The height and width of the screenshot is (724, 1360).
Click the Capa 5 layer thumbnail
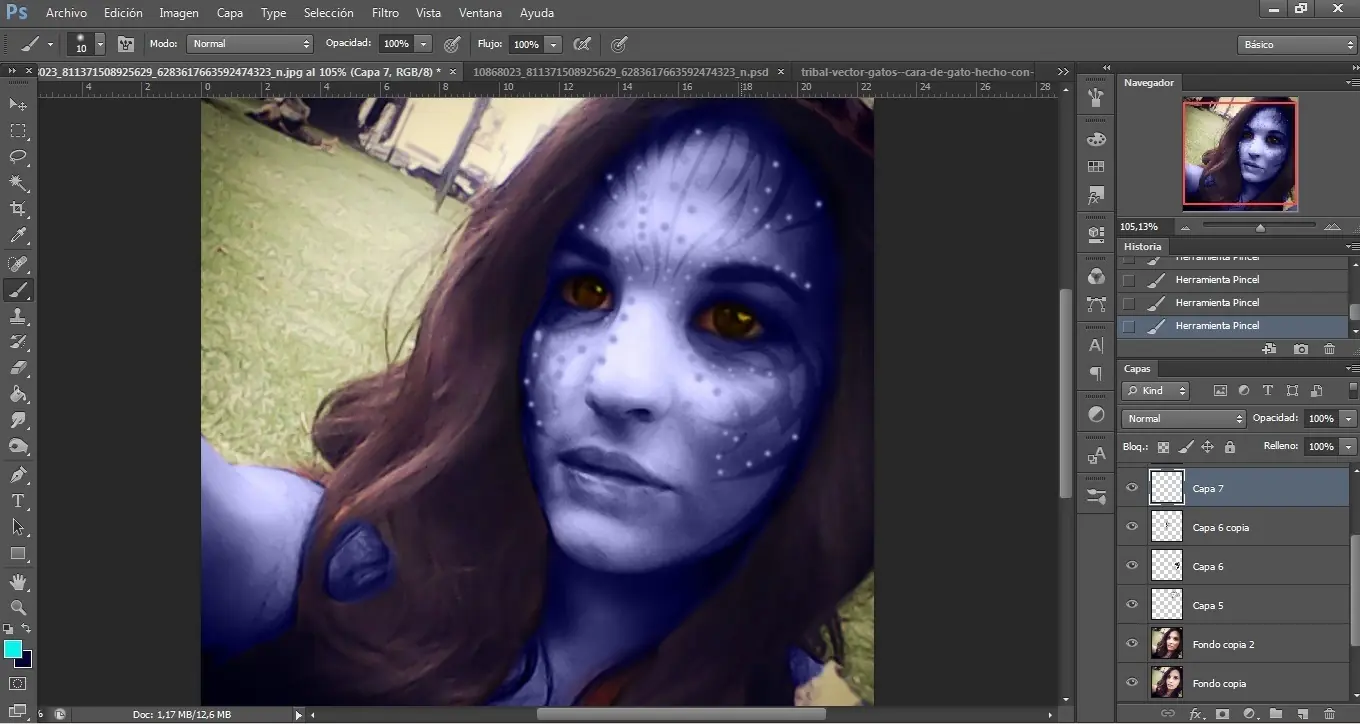click(x=1167, y=605)
